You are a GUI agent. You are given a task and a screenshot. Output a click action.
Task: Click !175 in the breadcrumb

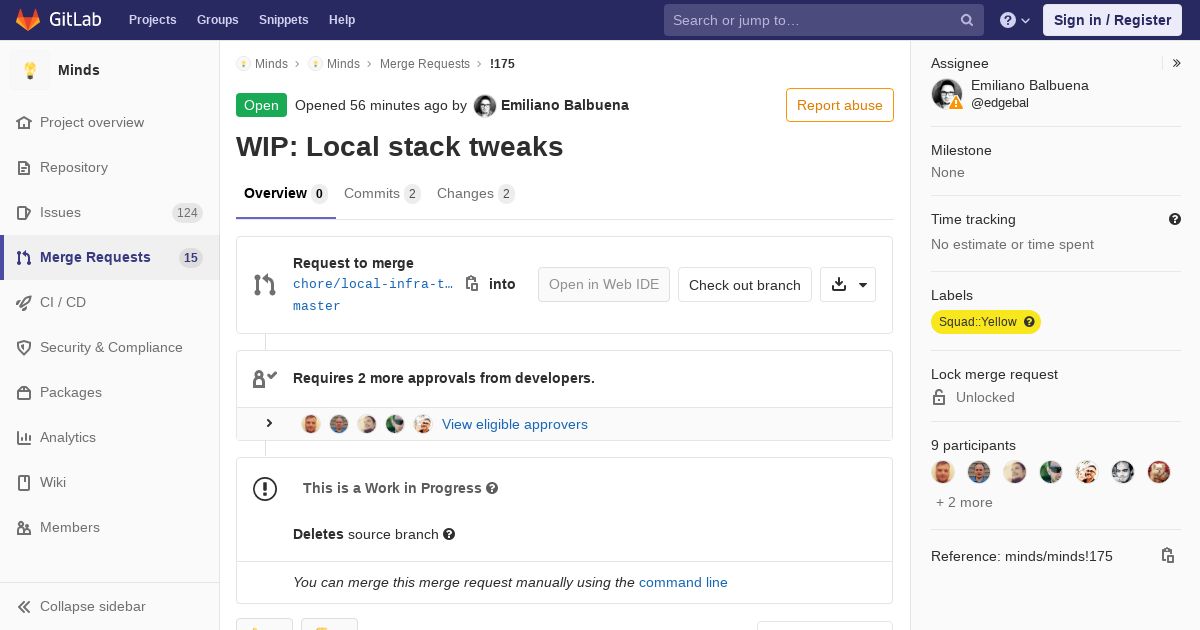coord(502,64)
